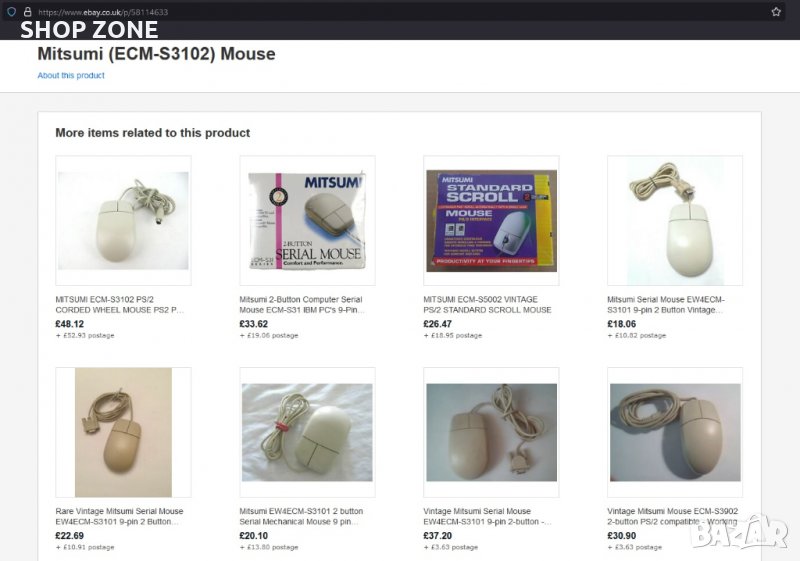Click the bookmark star icon in address bar
This screenshot has width=800, height=561.
pos(776,12)
